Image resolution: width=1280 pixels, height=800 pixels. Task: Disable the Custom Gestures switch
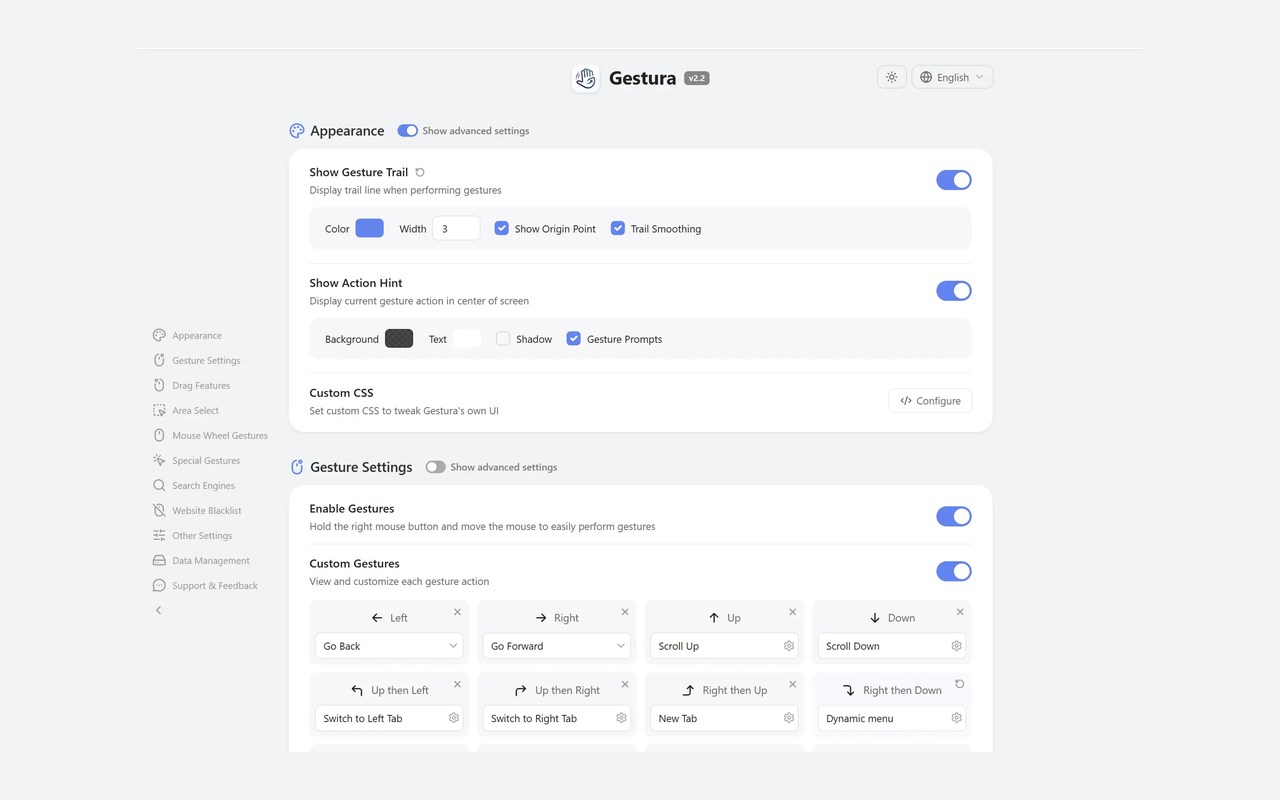[x=954, y=571]
